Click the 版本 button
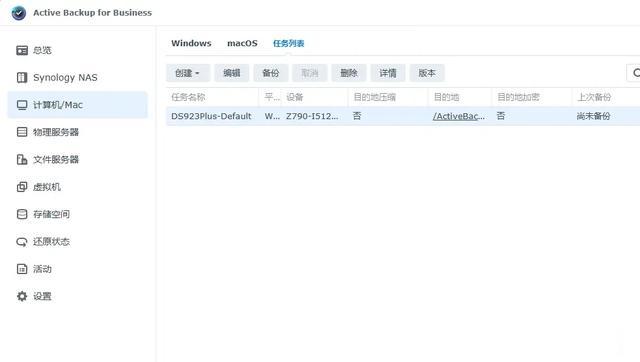The height and width of the screenshot is (362, 640). tap(427, 73)
